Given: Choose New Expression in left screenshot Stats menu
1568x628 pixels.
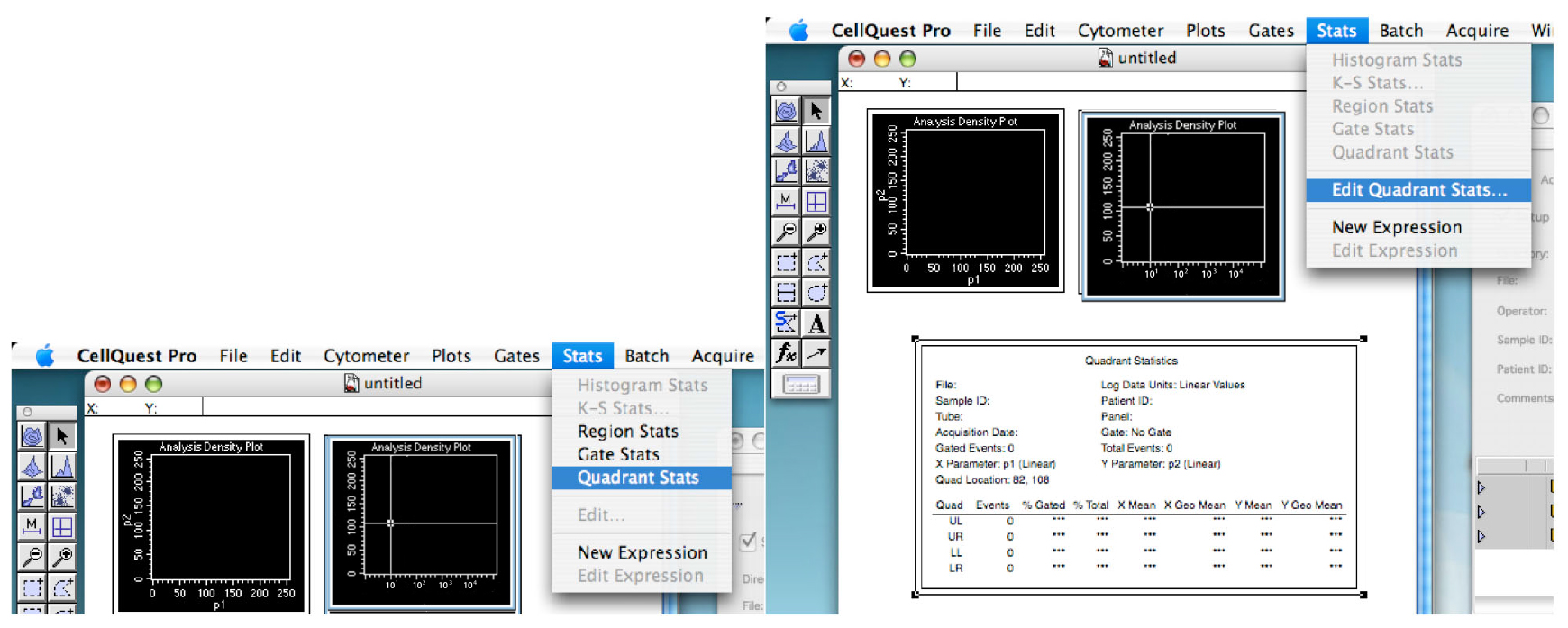Looking at the screenshot, I should [x=641, y=552].
